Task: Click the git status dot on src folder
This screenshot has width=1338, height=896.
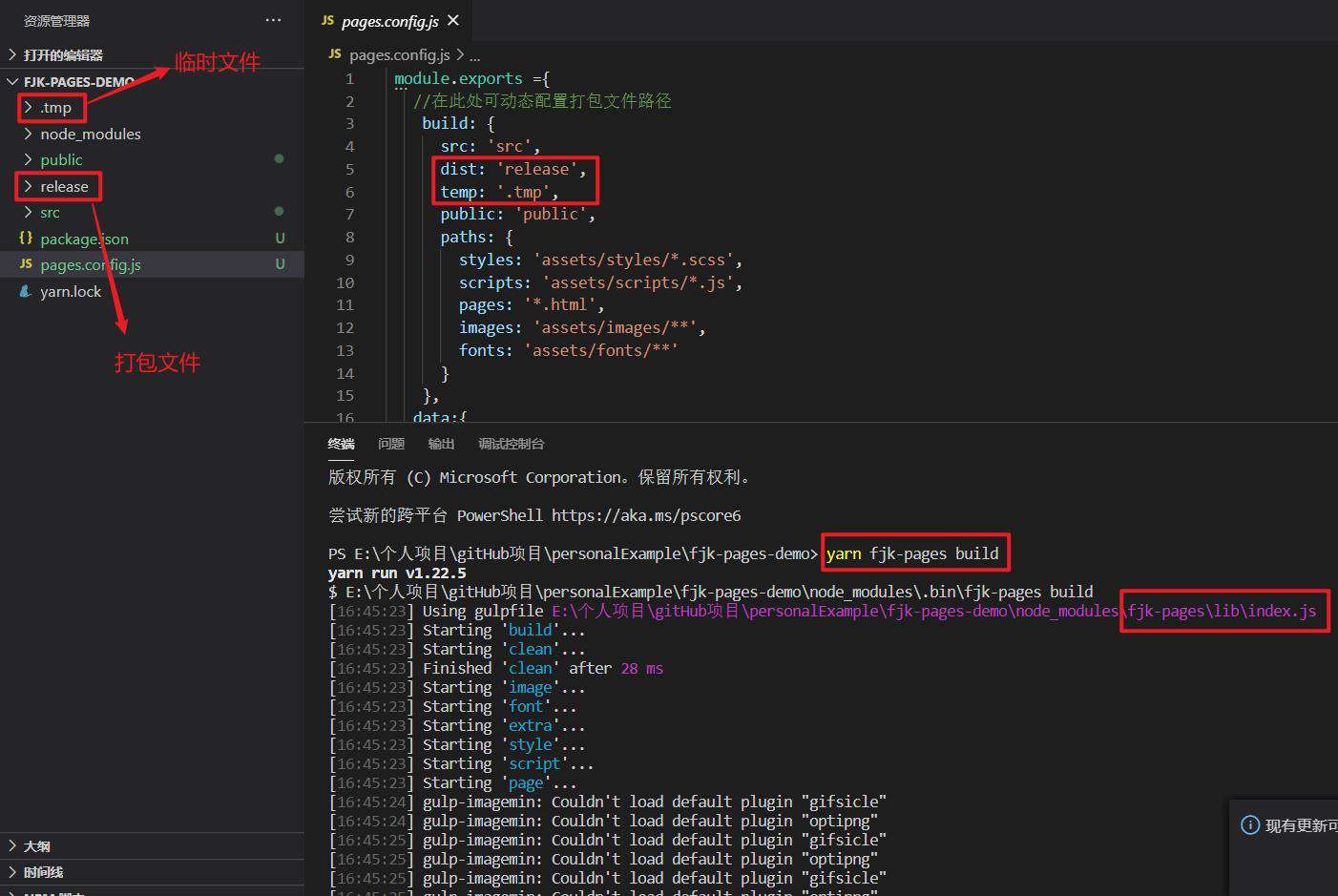Action: [x=279, y=211]
